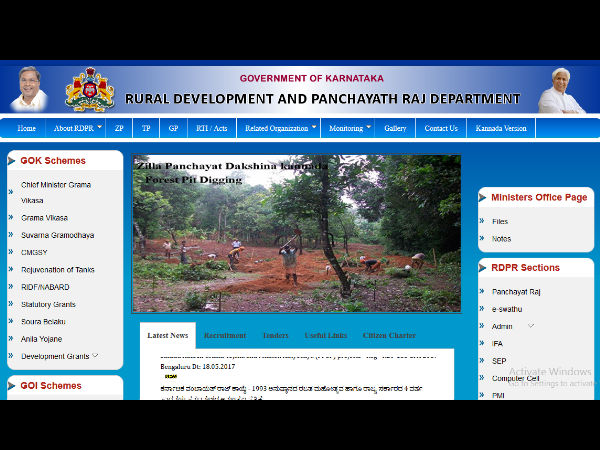Image resolution: width=600 pixels, height=450 pixels.
Task: Click the Karnataka state emblem logo
Action: coord(89,89)
